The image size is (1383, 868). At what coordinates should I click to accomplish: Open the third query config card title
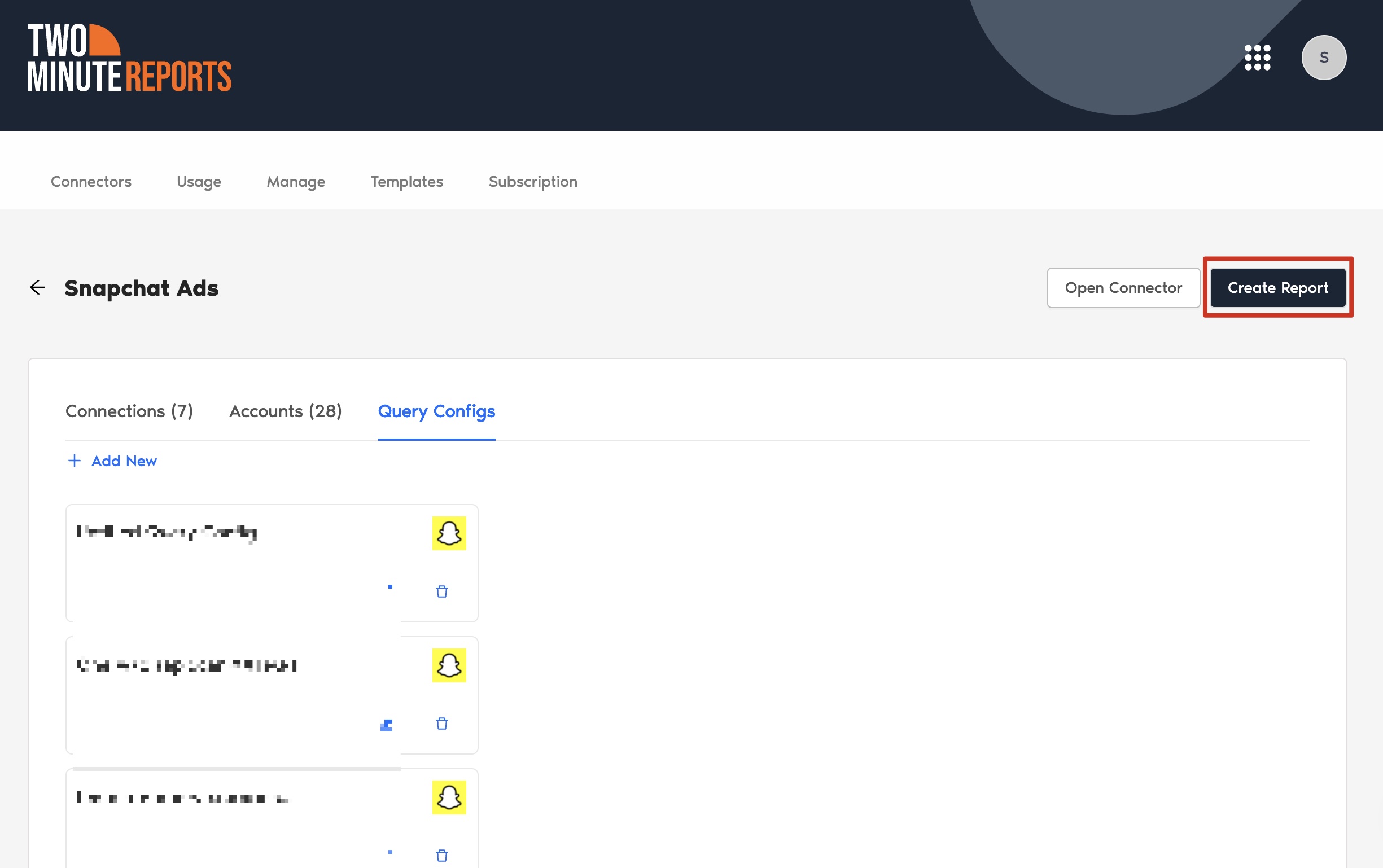(x=182, y=797)
